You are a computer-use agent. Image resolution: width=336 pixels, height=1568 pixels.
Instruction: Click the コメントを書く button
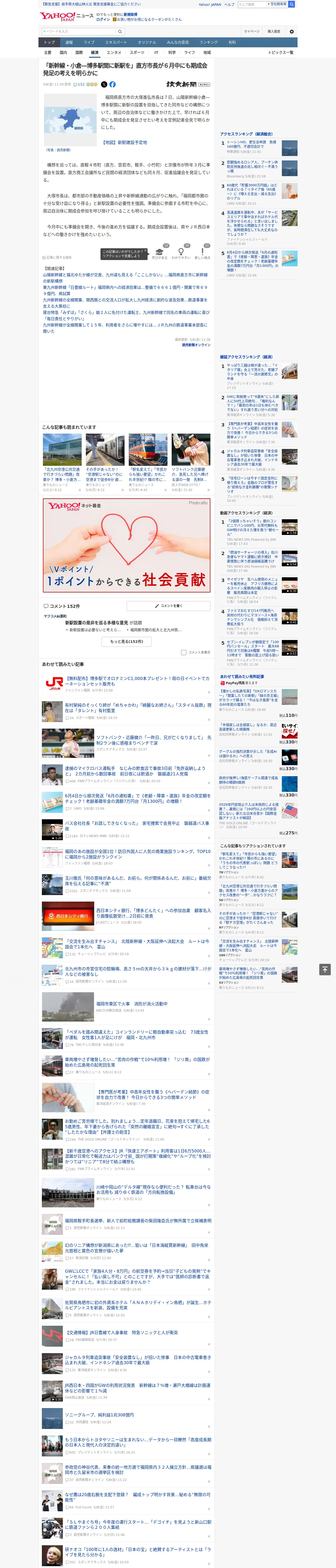[168, 606]
